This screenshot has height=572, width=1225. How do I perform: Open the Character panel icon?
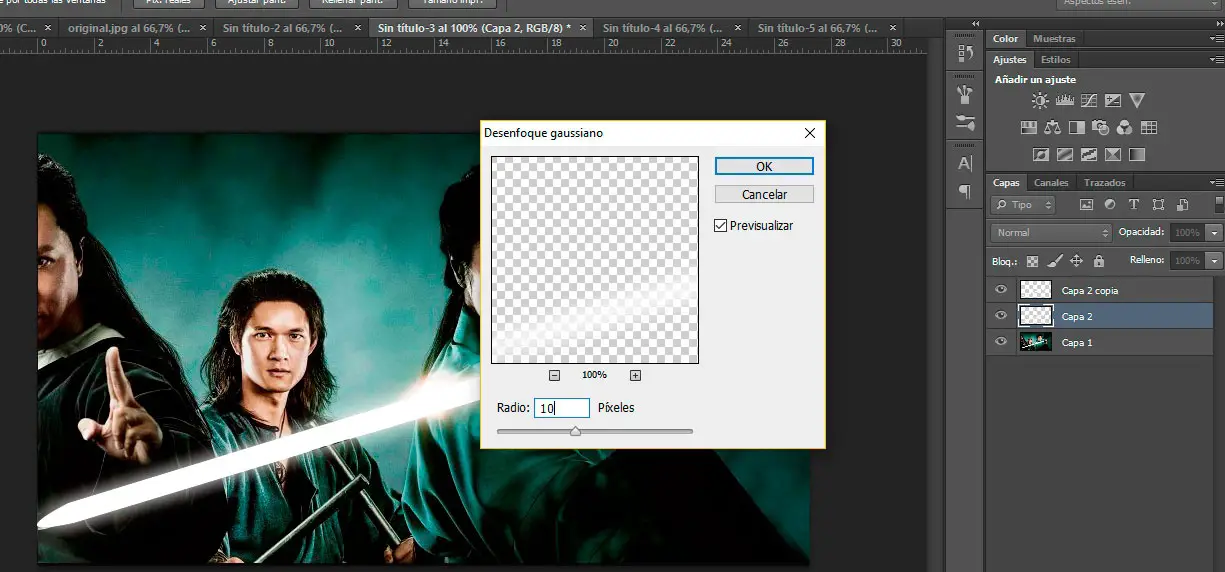pyautogui.click(x=965, y=163)
